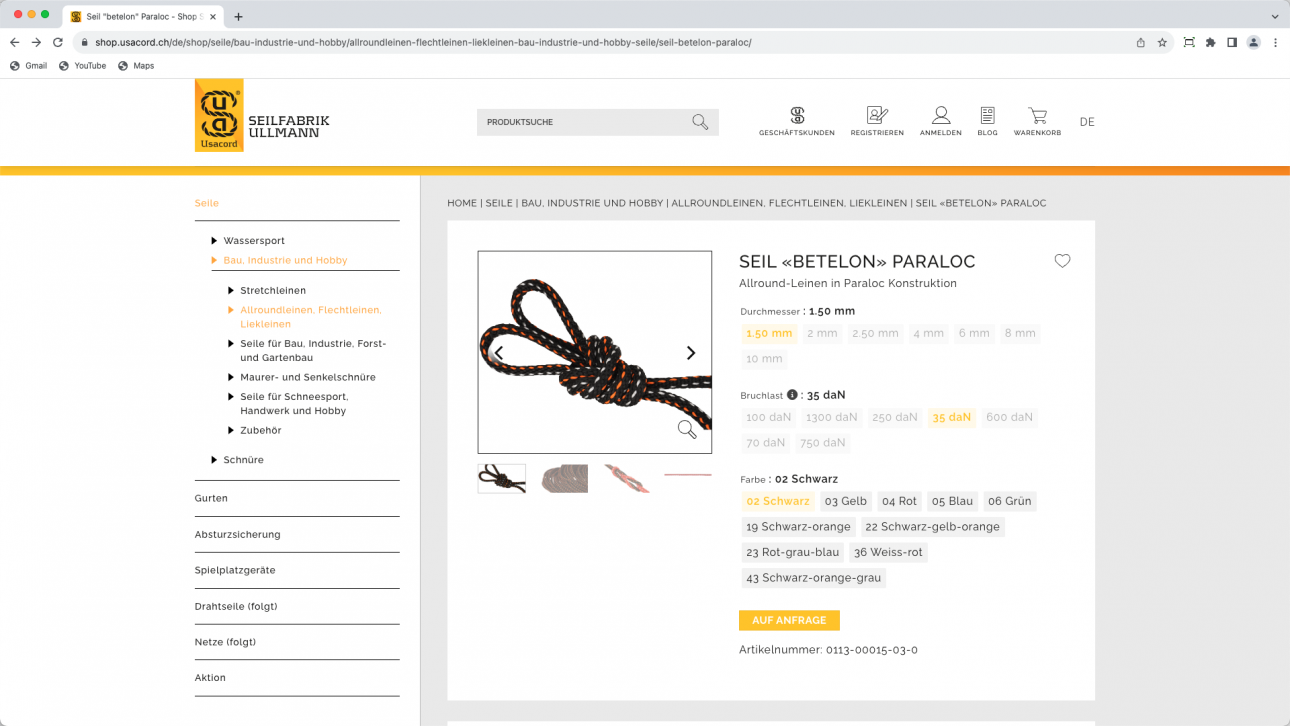Image resolution: width=1290 pixels, height=726 pixels.
Task: Click the search magnifier icon
Action: [x=700, y=122]
